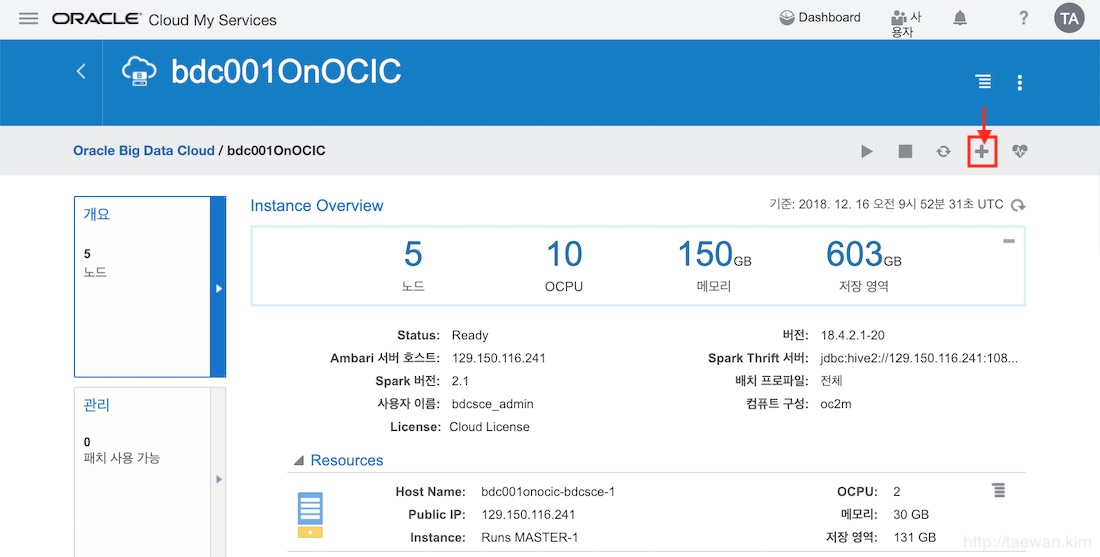Click the bdc001OnOCIC page title
This screenshot has width=1100, height=557.
point(286,72)
